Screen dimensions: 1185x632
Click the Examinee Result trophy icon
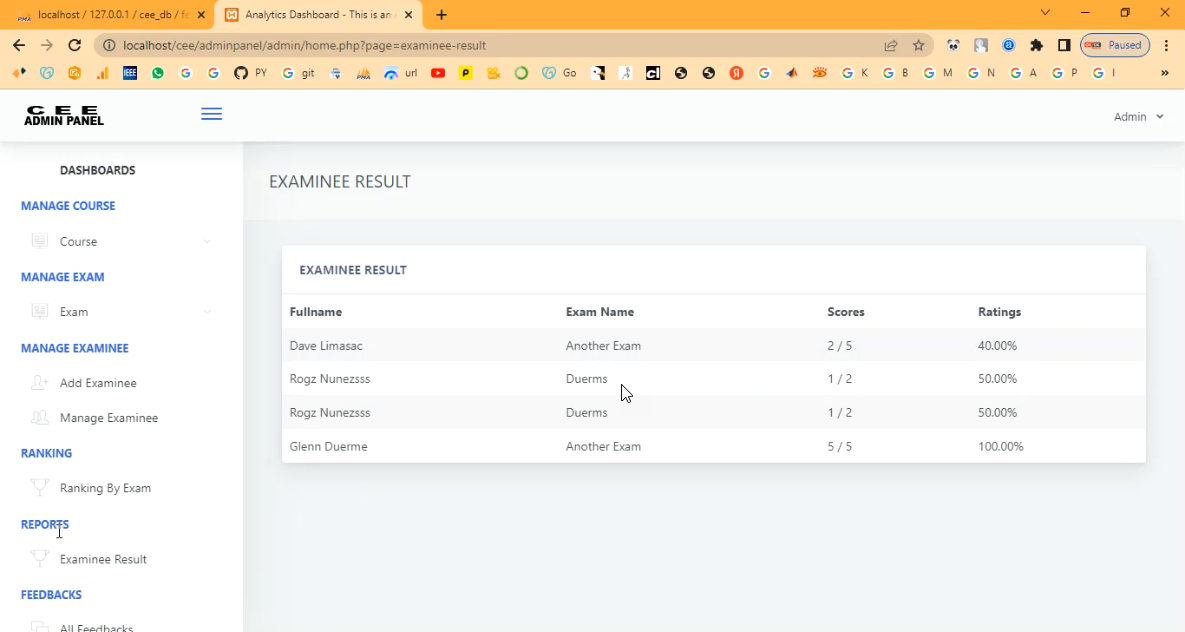(x=40, y=559)
